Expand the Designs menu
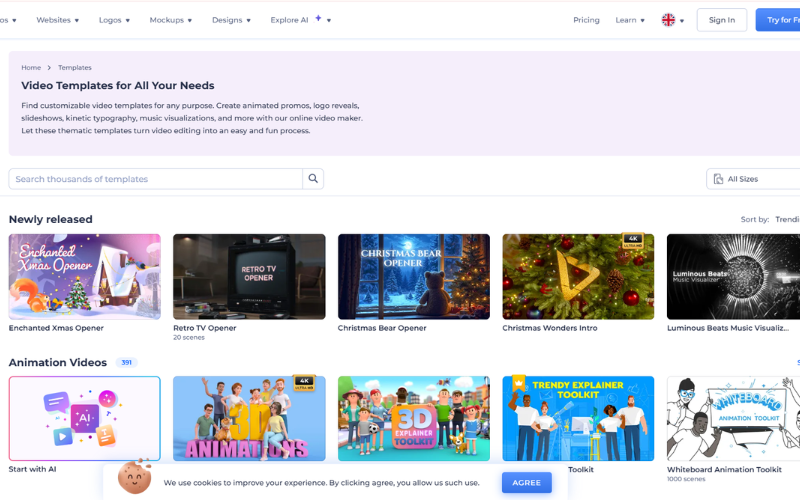800x500 pixels. pyautogui.click(x=231, y=20)
